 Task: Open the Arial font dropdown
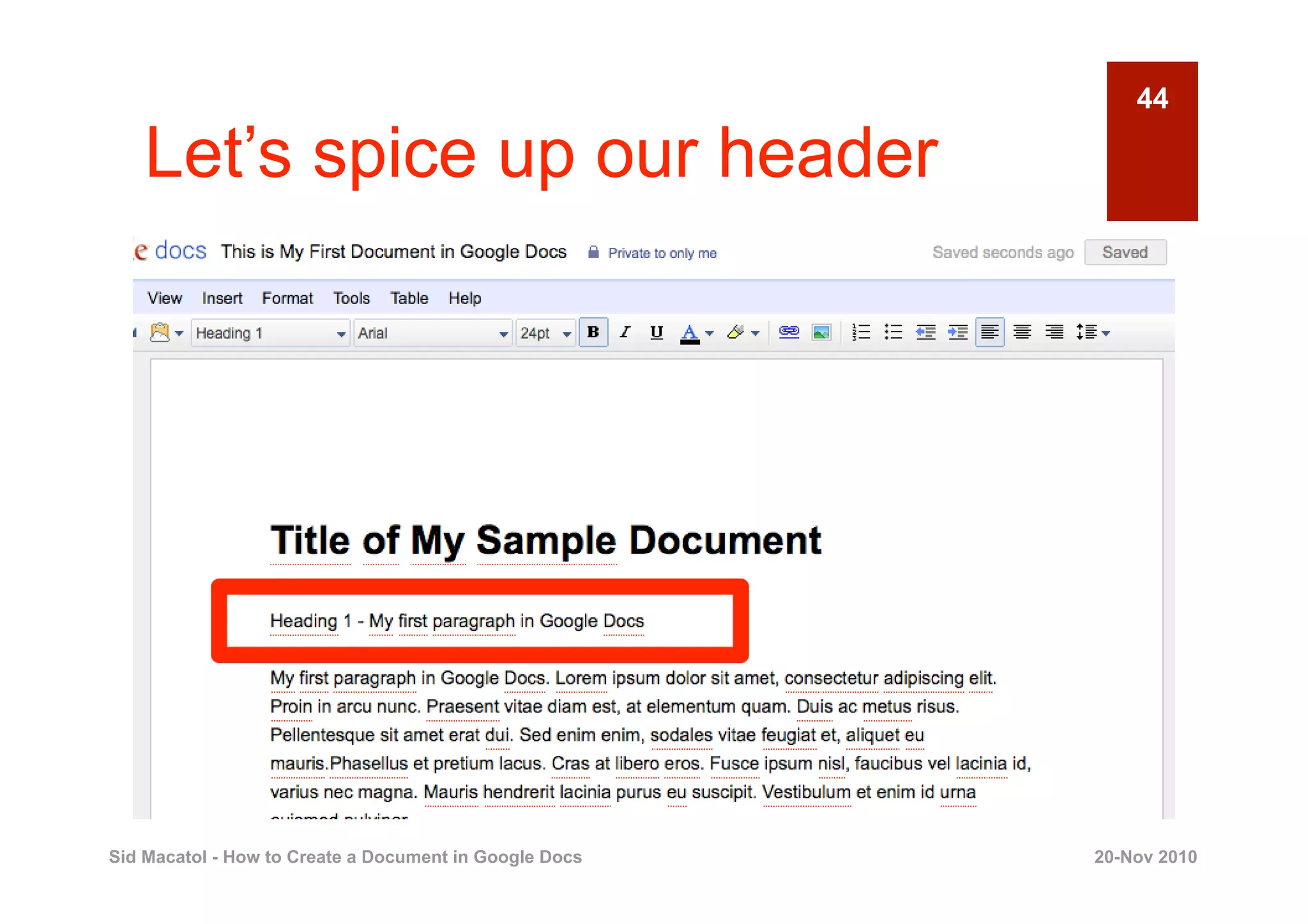(x=433, y=333)
